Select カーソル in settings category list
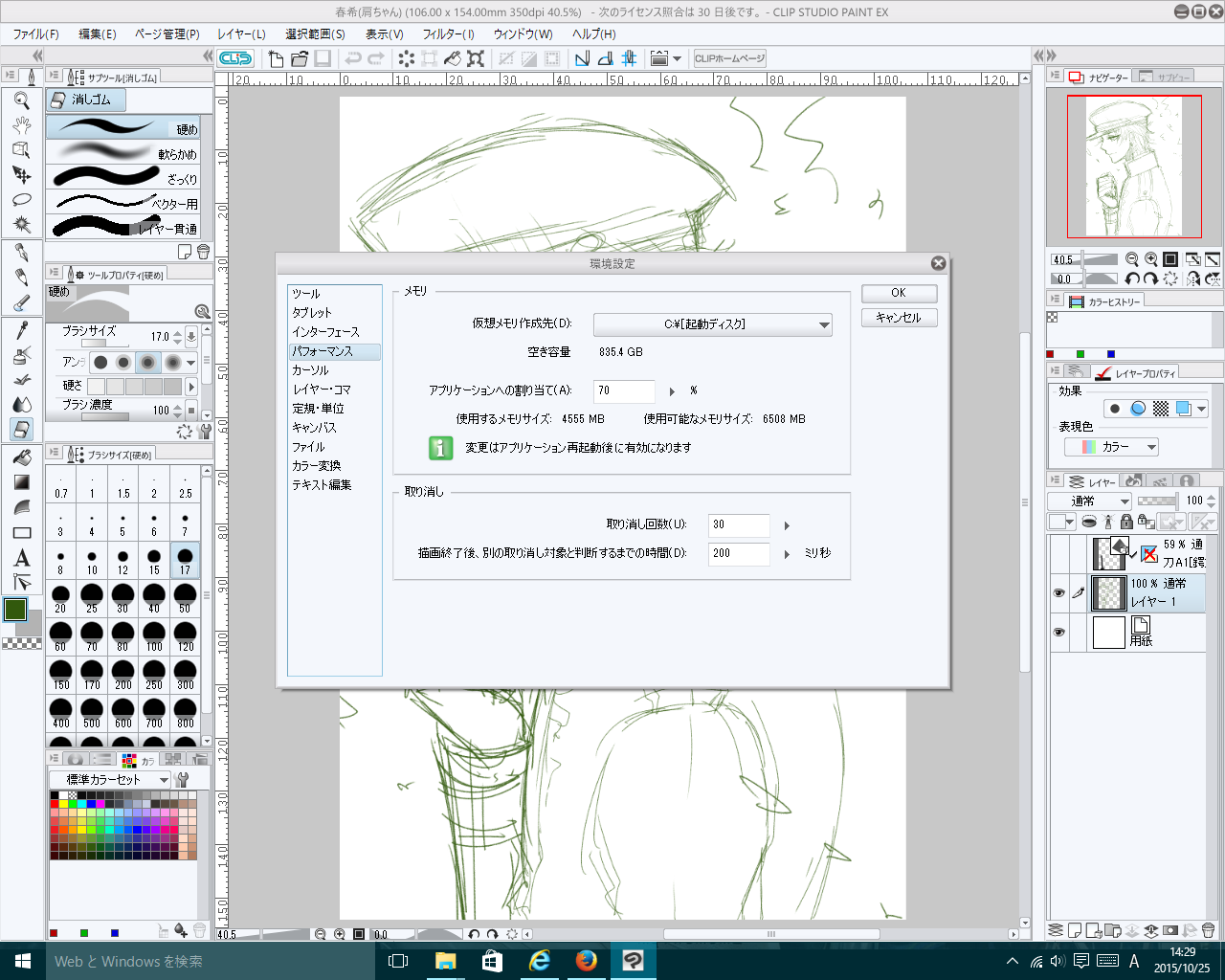Screen dimensions: 1225x980 click(310, 370)
